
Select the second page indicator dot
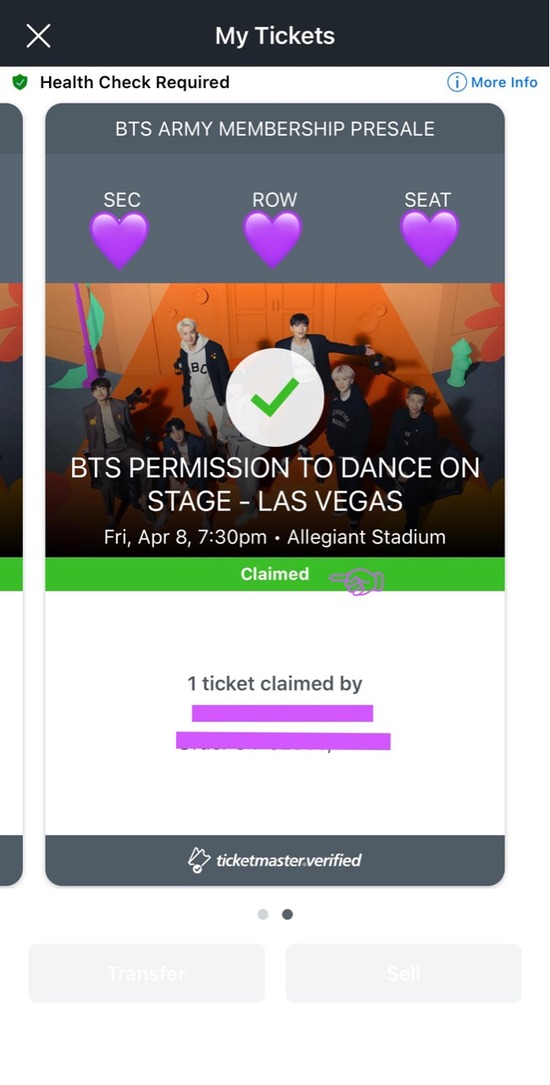(287, 914)
